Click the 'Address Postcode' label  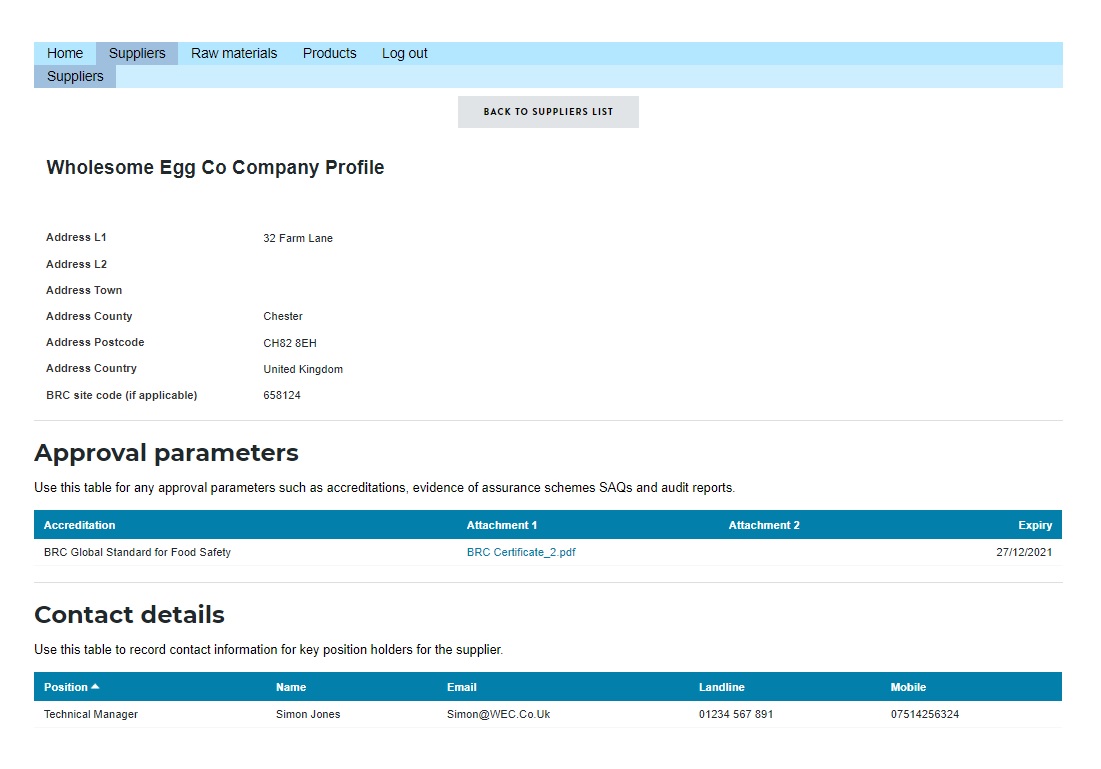click(x=95, y=342)
